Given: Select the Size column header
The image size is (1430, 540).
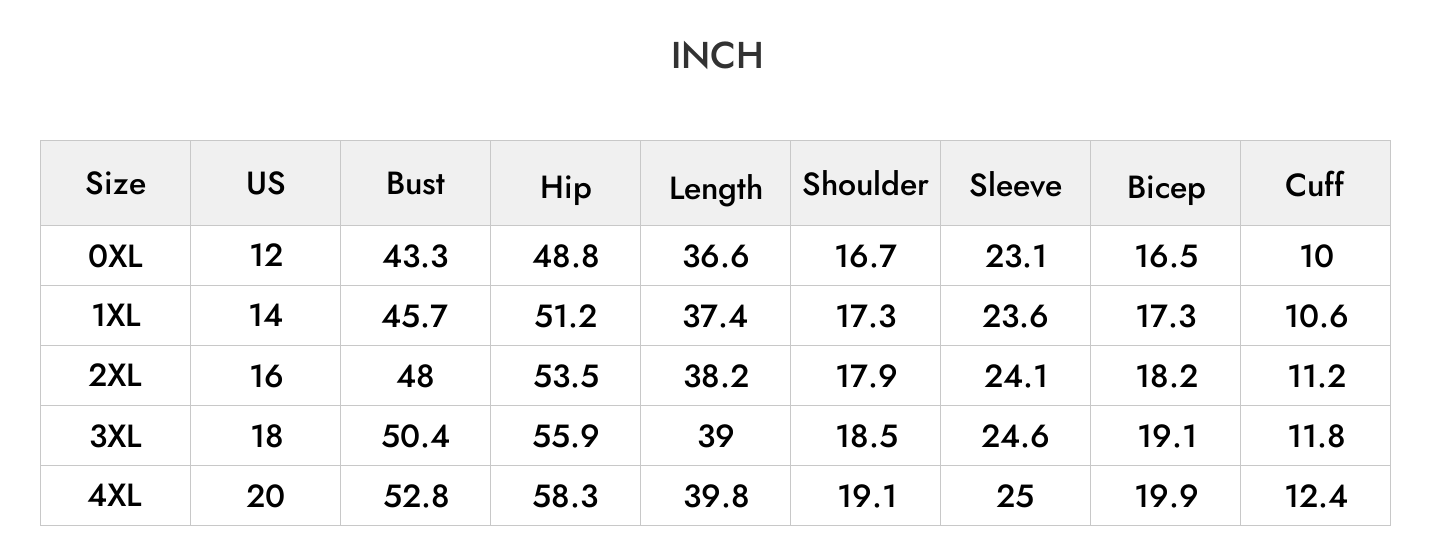Looking at the screenshot, I should (x=115, y=184).
